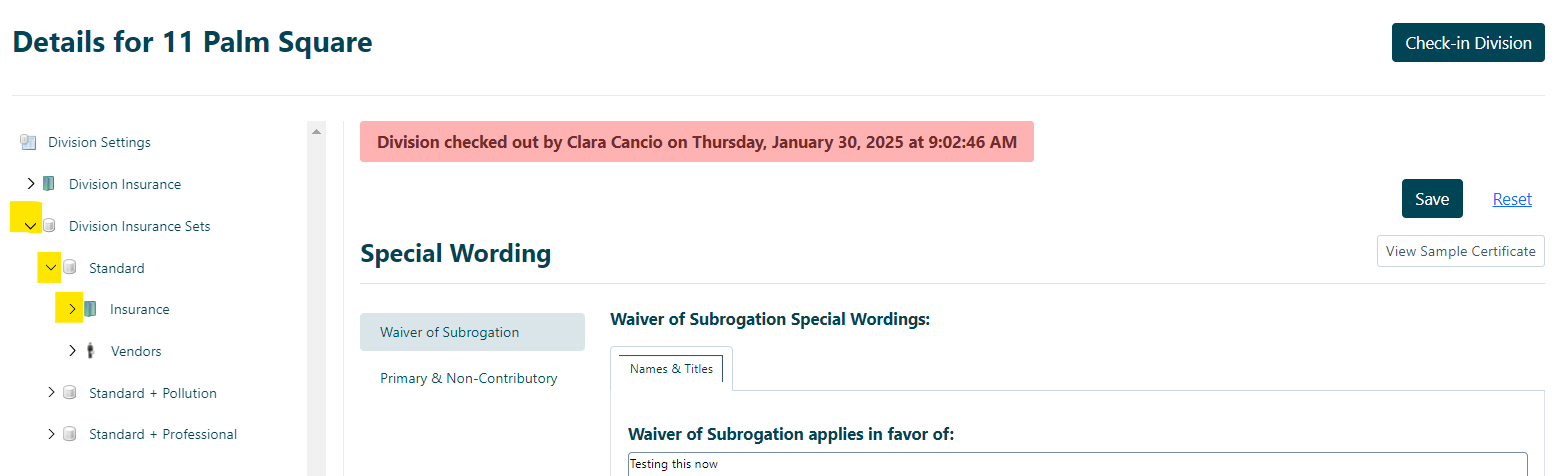Expand the Standard + Pollution set

point(51,393)
